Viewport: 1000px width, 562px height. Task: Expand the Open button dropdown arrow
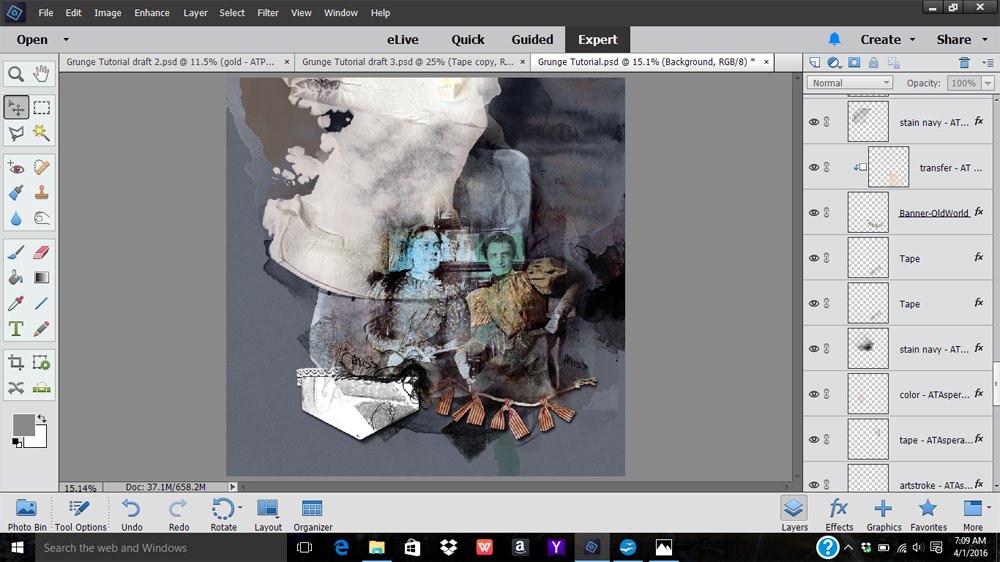66,40
